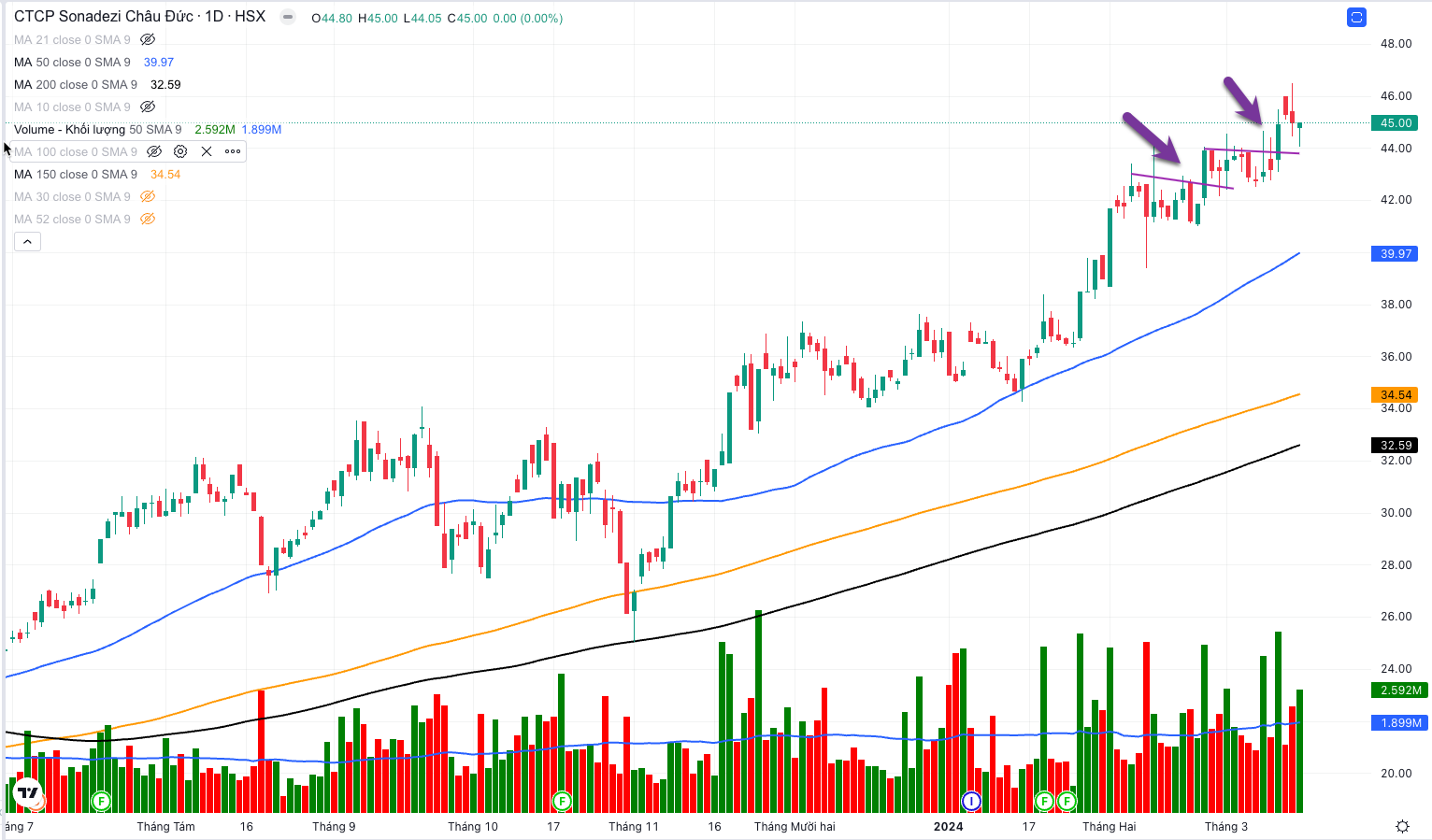The height and width of the screenshot is (840, 1432).
Task: Open the second F marker next to Tháng Hai
Action: (1066, 801)
